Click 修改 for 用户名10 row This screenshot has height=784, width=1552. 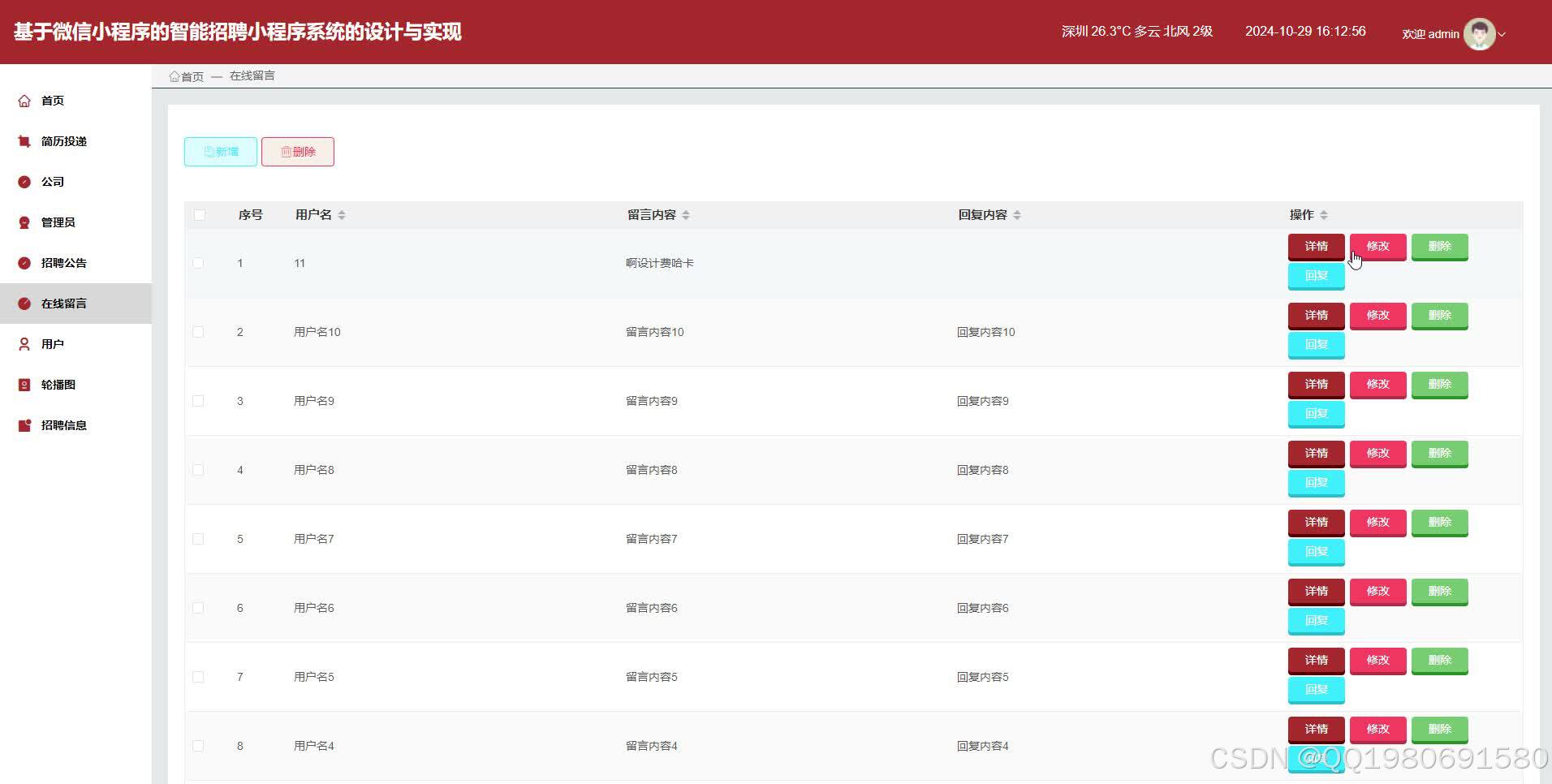pos(1378,316)
